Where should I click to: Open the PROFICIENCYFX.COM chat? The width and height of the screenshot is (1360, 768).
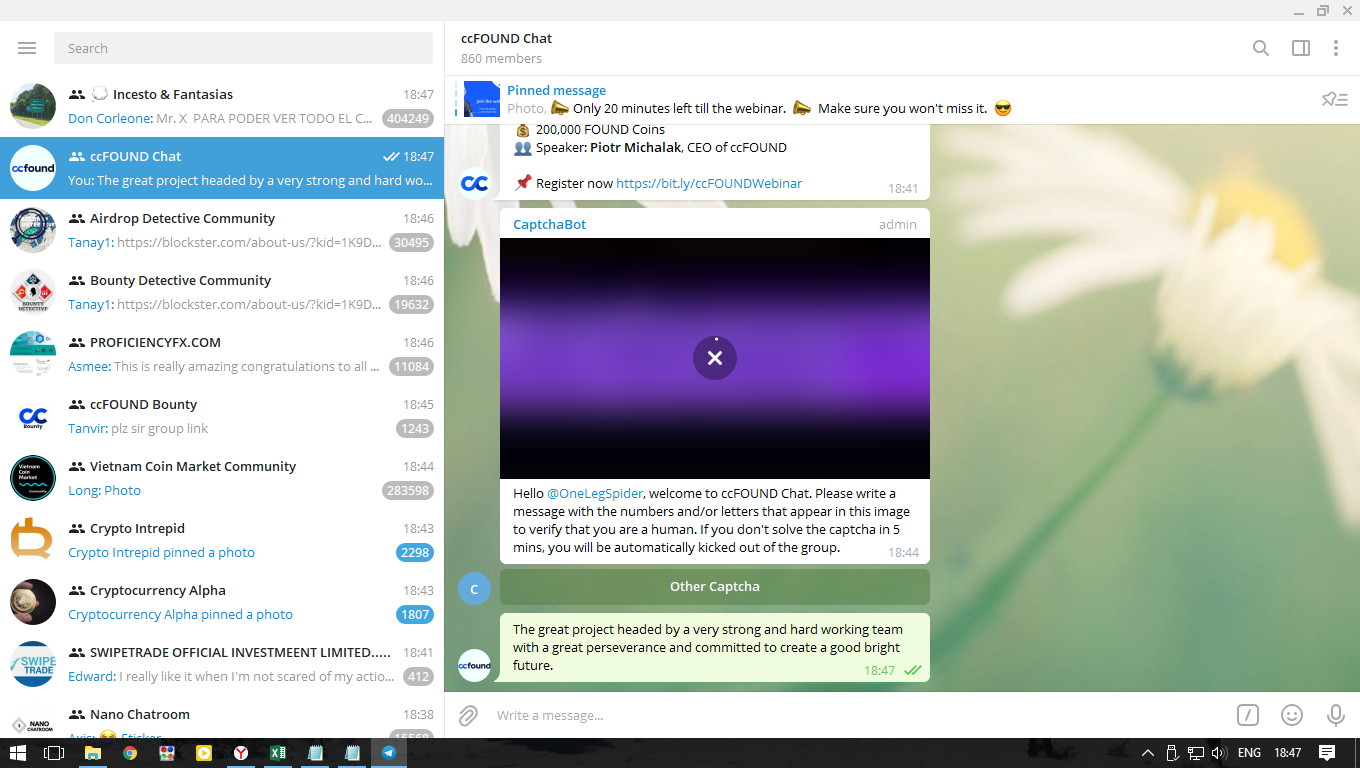click(x=222, y=355)
